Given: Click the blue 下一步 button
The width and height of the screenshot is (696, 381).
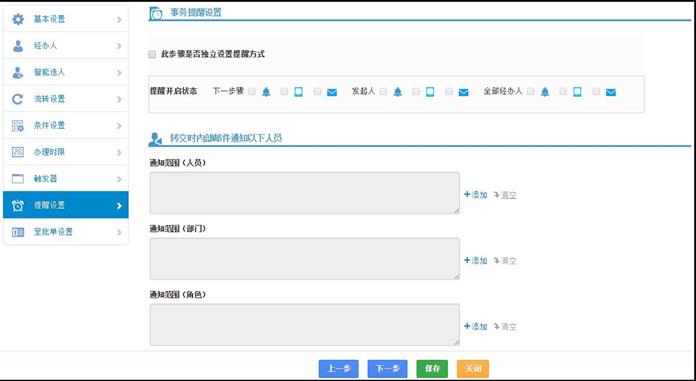Looking at the screenshot, I should tap(388, 369).
